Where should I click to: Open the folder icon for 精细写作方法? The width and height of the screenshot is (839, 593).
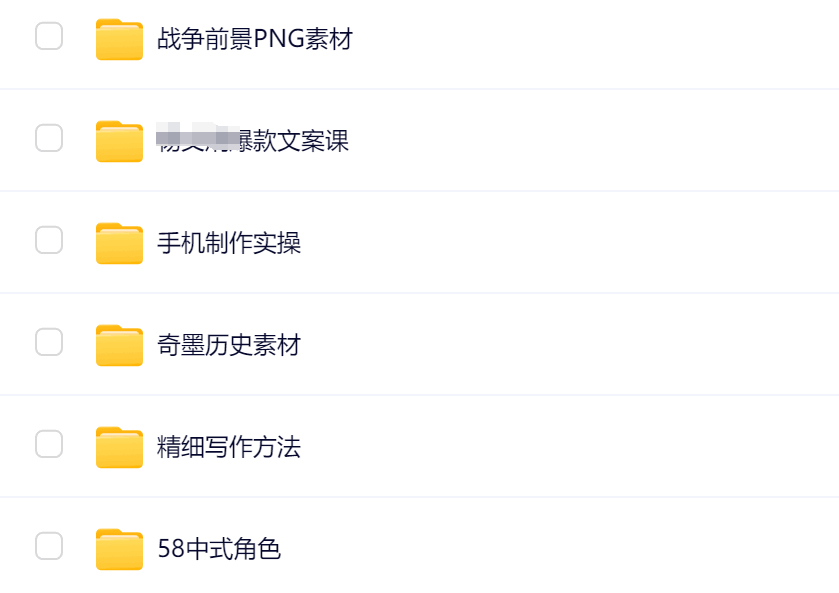click(119, 447)
